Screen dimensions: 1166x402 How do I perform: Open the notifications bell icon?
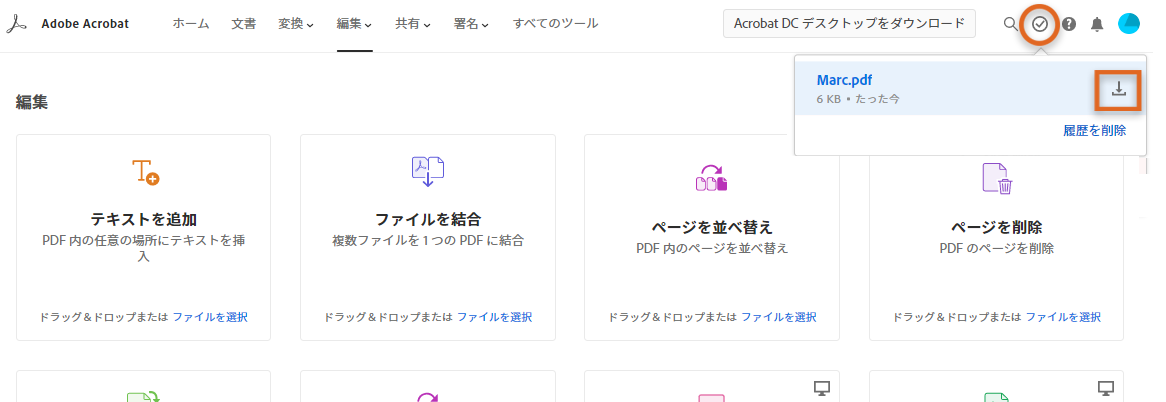(1097, 25)
